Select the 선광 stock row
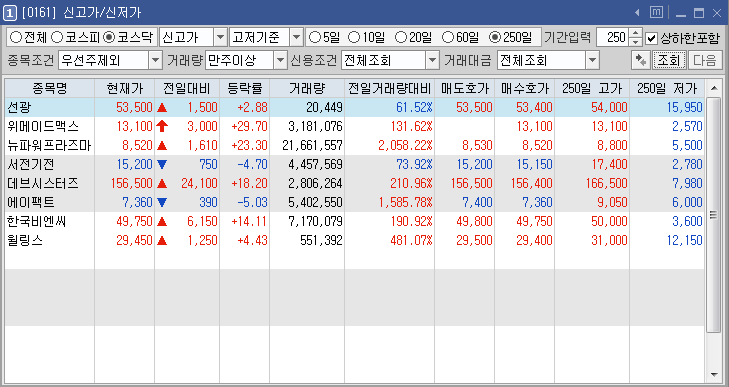 (355, 107)
